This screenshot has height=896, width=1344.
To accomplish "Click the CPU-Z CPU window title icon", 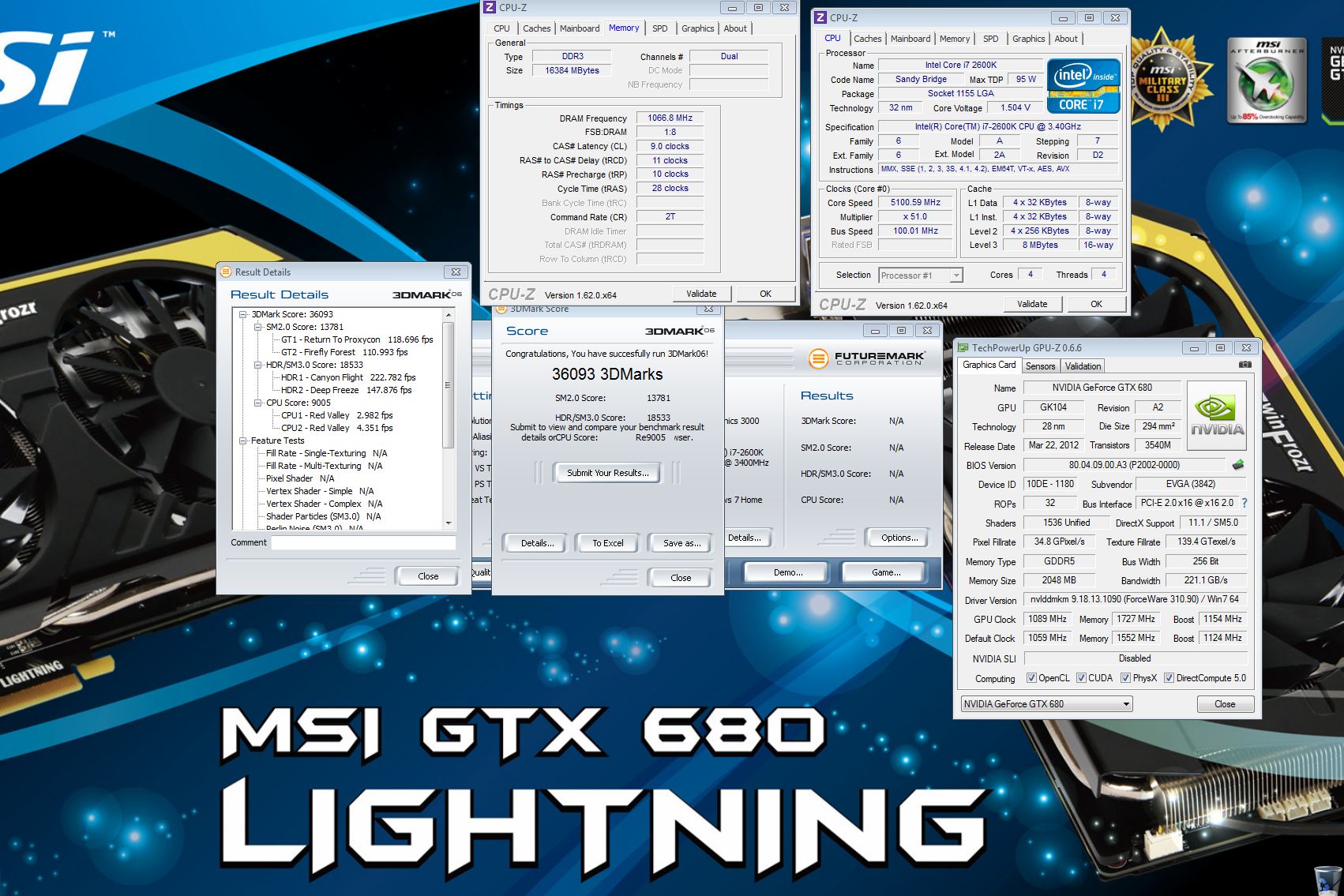I will pos(820,17).
